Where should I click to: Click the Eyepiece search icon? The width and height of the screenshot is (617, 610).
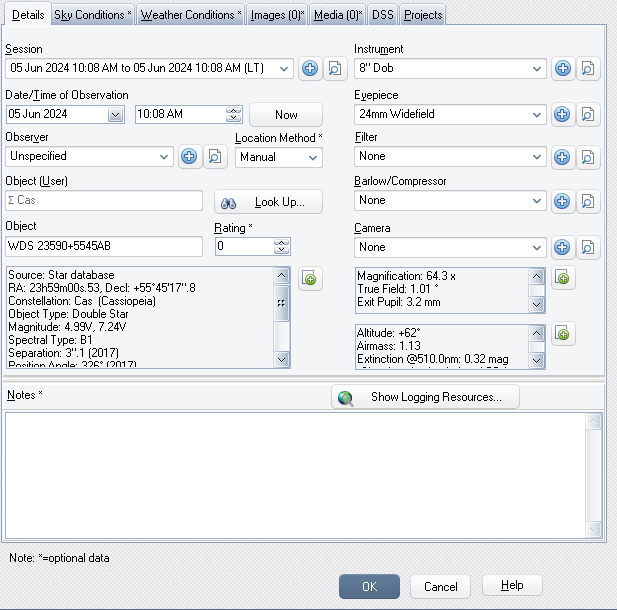588,114
